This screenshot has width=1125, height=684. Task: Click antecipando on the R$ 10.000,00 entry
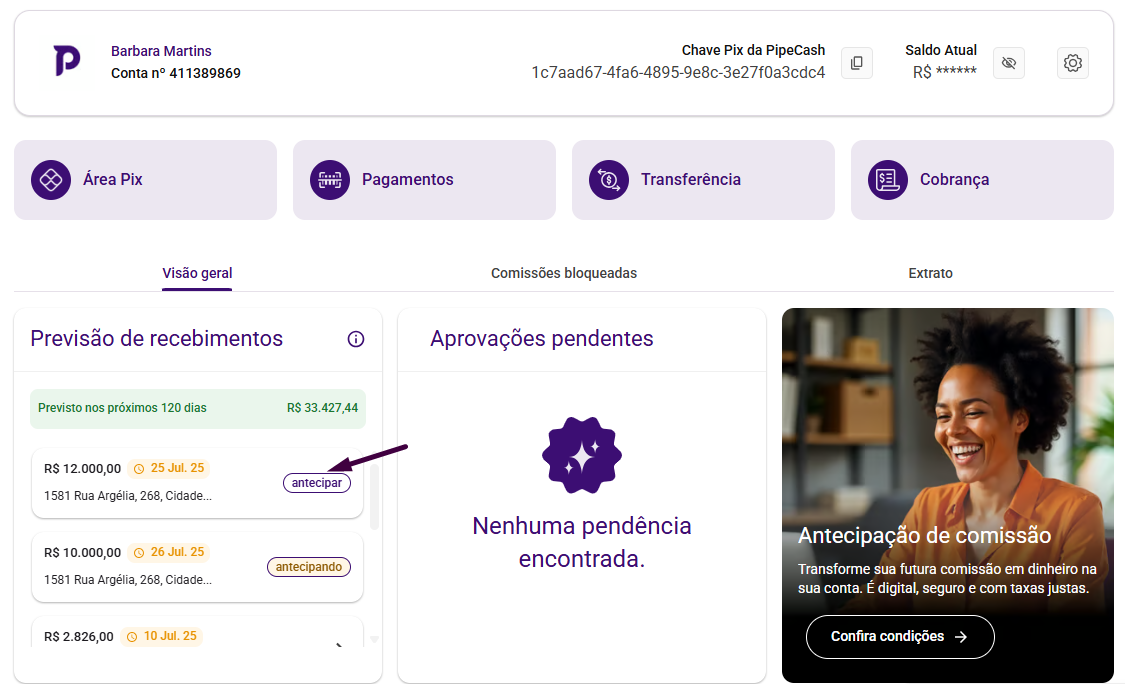(x=309, y=567)
